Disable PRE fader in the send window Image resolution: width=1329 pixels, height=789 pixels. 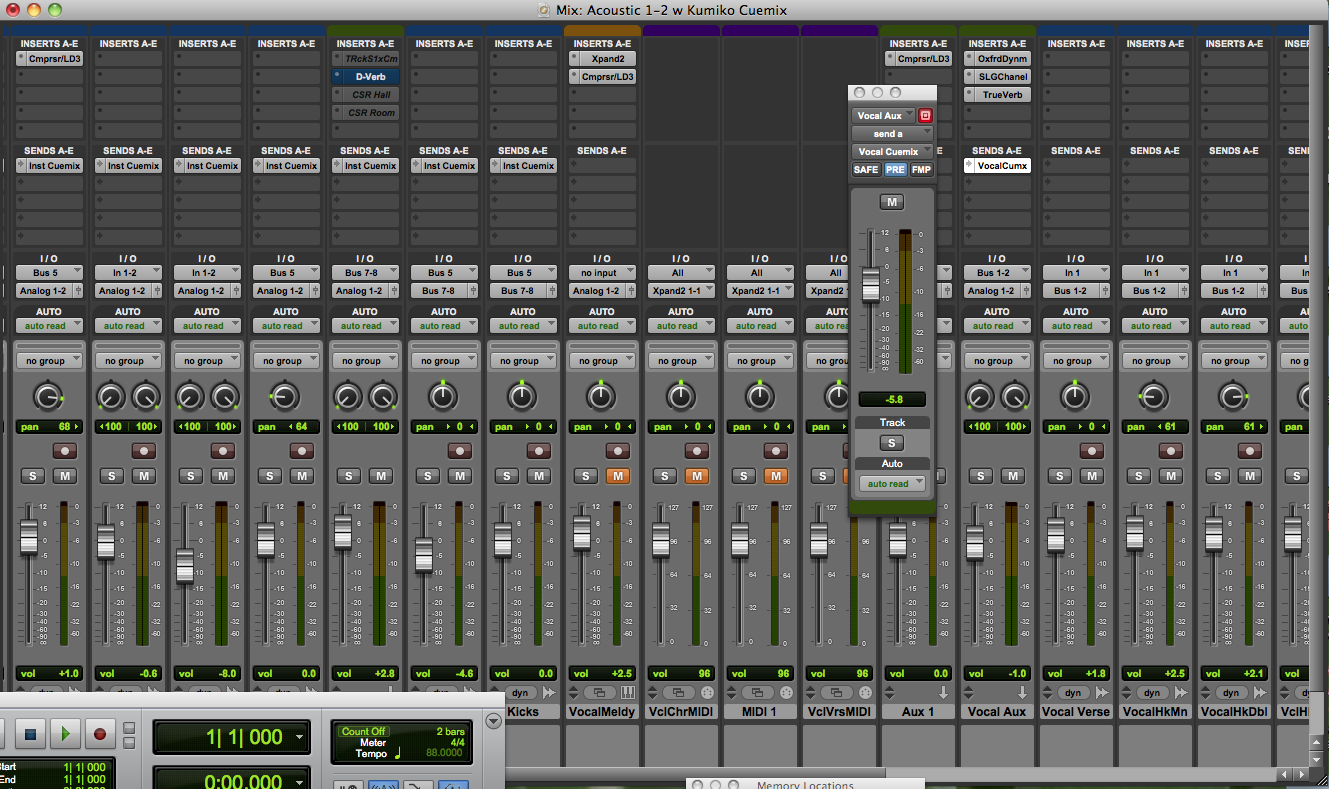point(895,170)
